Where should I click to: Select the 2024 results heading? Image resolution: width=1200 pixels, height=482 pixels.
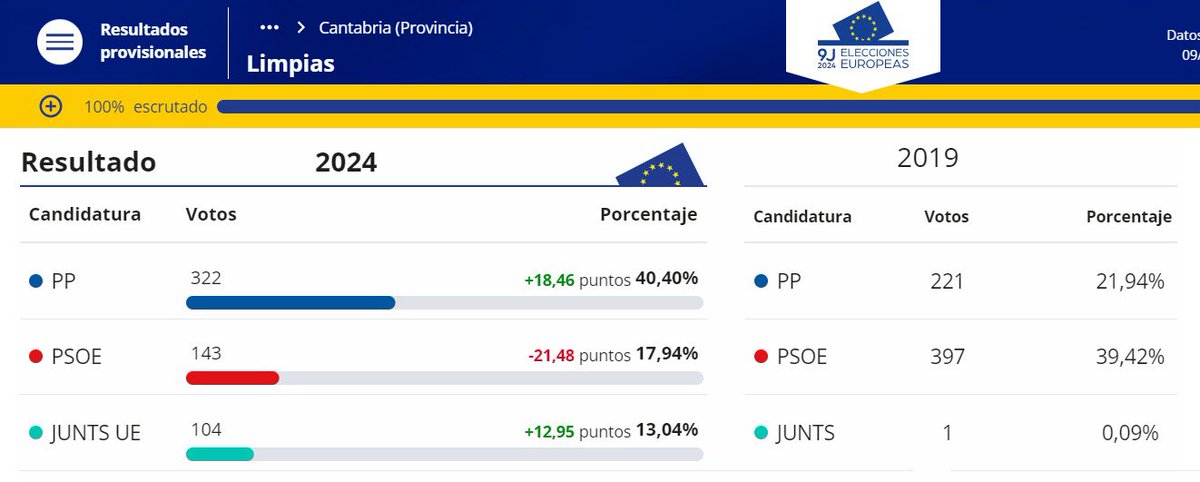point(346,162)
